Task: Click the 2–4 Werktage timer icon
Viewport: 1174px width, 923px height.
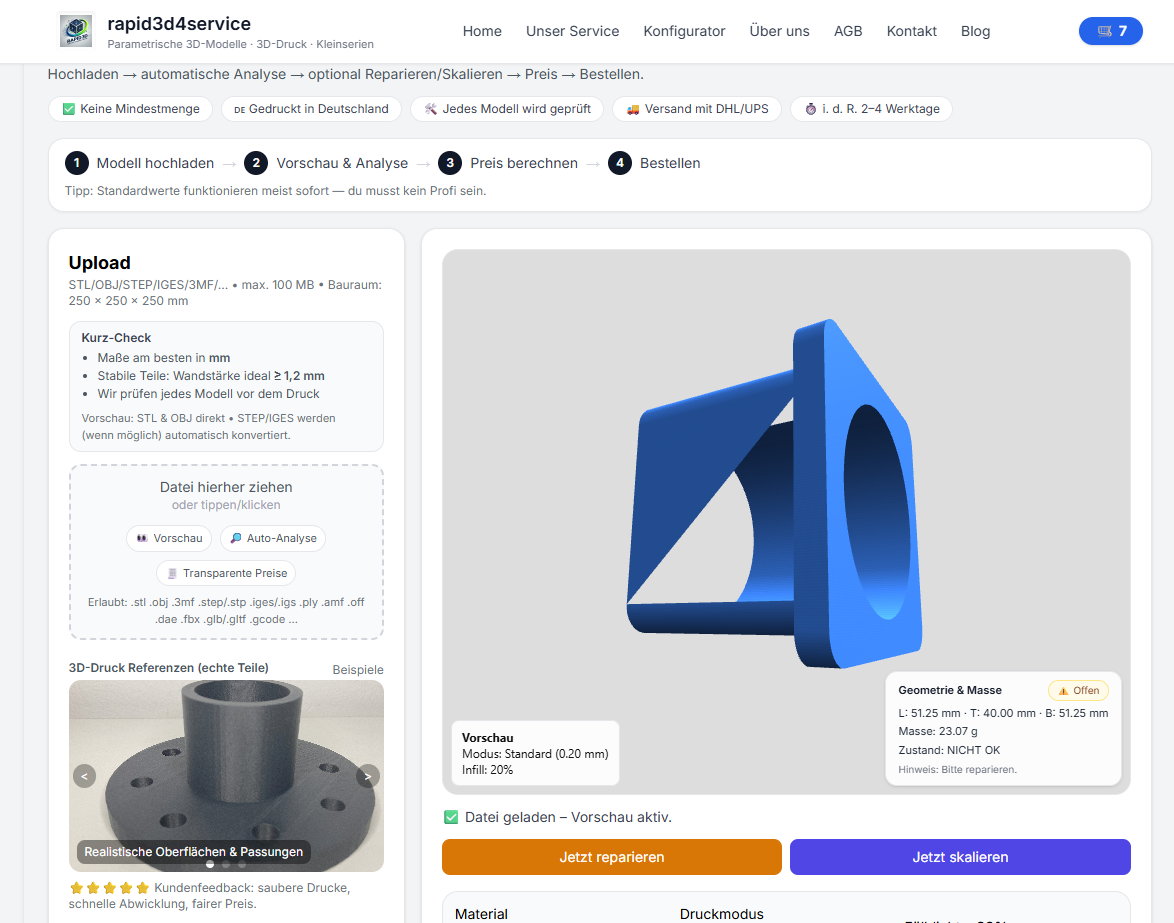Action: [812, 110]
